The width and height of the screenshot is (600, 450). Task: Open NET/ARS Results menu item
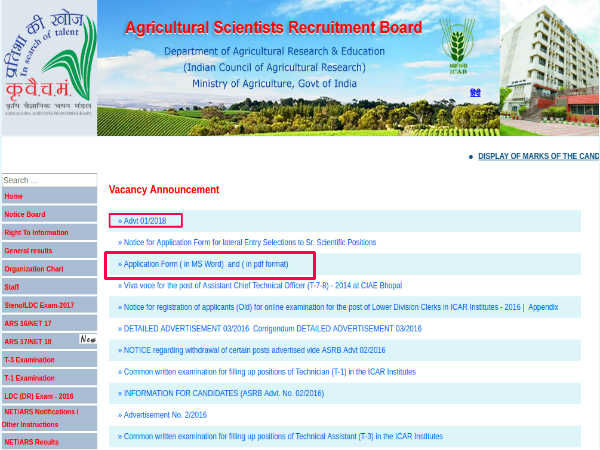pos(49,442)
